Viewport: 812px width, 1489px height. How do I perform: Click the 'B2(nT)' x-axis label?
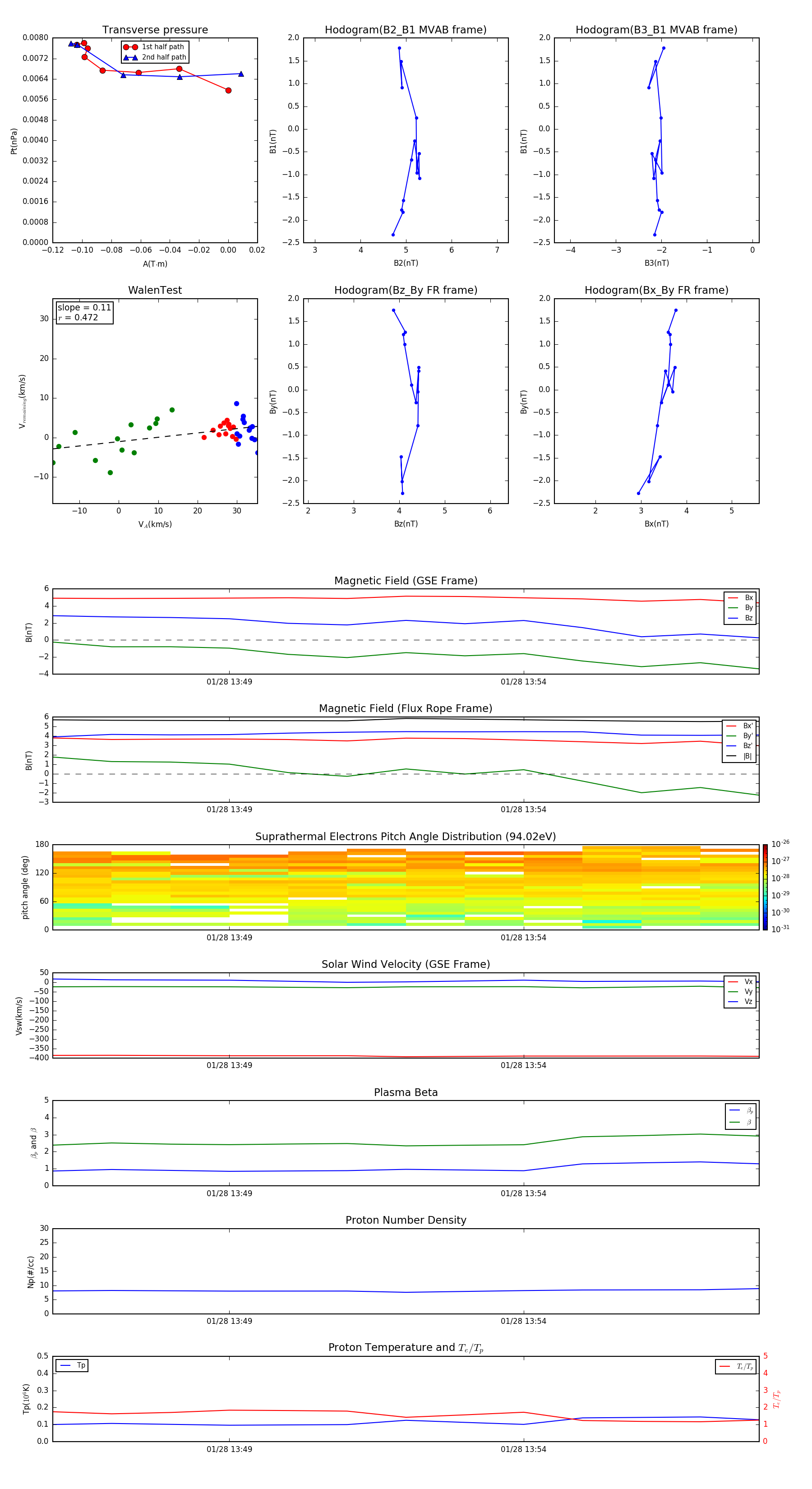(x=406, y=263)
